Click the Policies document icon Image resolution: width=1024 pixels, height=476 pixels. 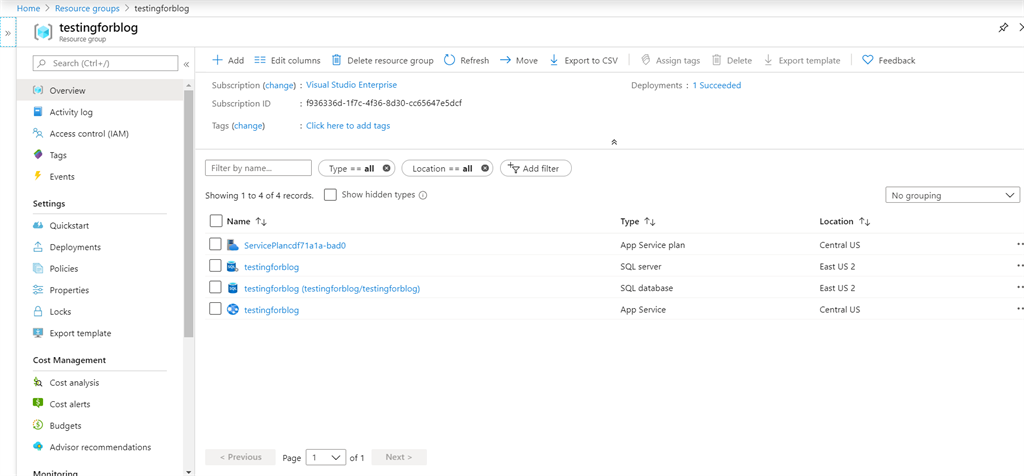point(38,268)
